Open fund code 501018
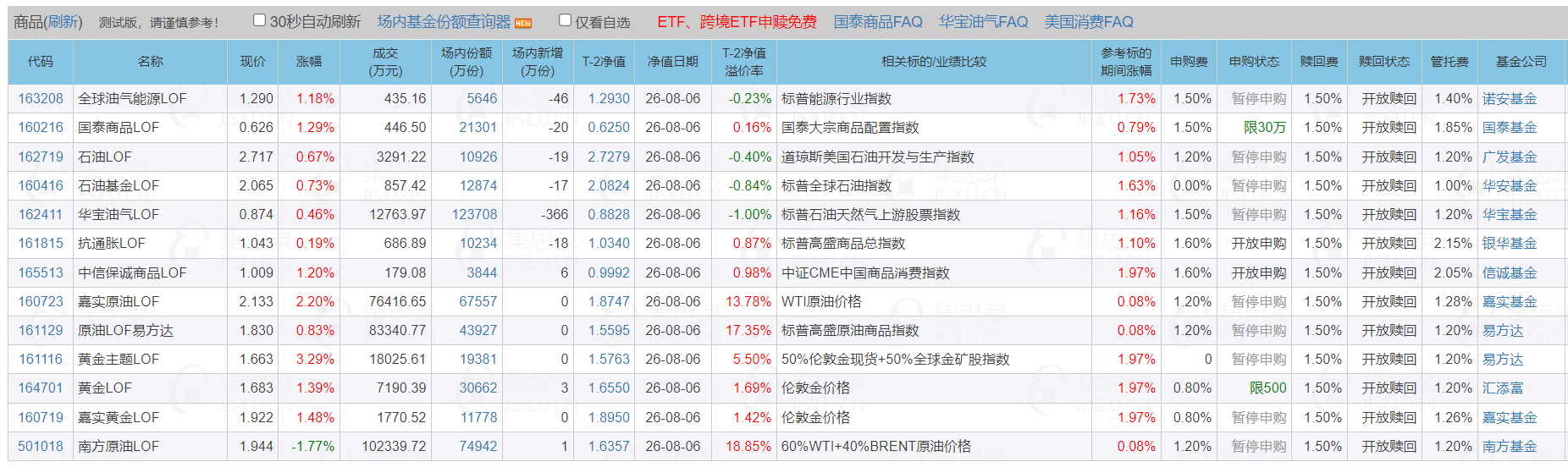Screen dimensions: 1568x473 (x=41, y=446)
